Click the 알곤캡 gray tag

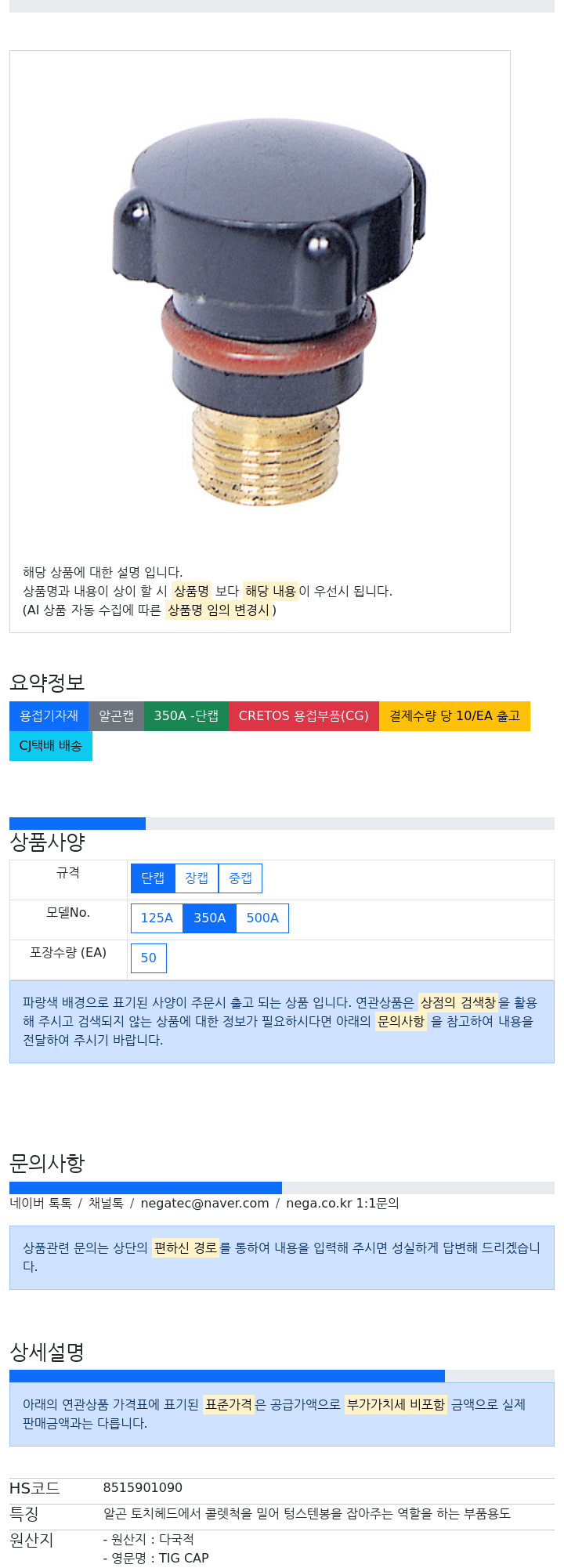117,716
